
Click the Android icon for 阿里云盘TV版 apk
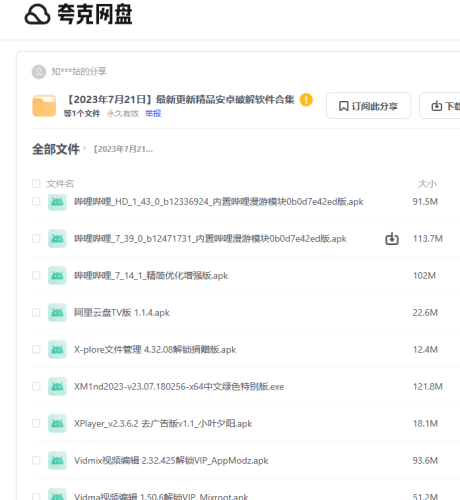tap(57, 313)
